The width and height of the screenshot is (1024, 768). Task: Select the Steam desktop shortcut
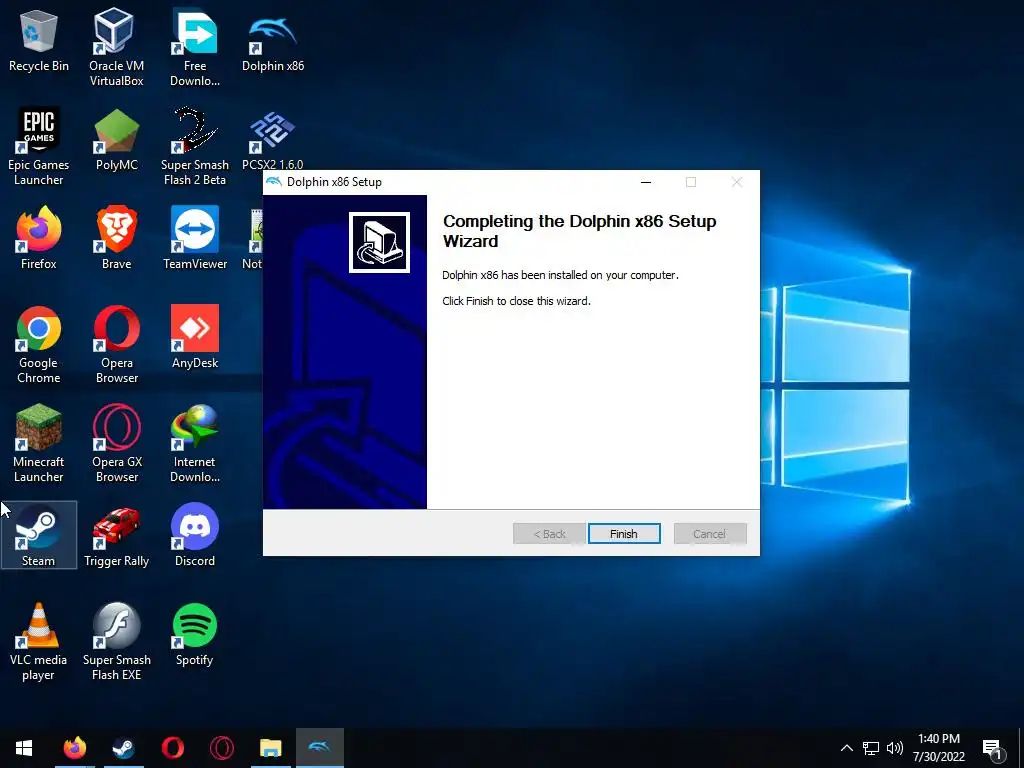pos(39,536)
